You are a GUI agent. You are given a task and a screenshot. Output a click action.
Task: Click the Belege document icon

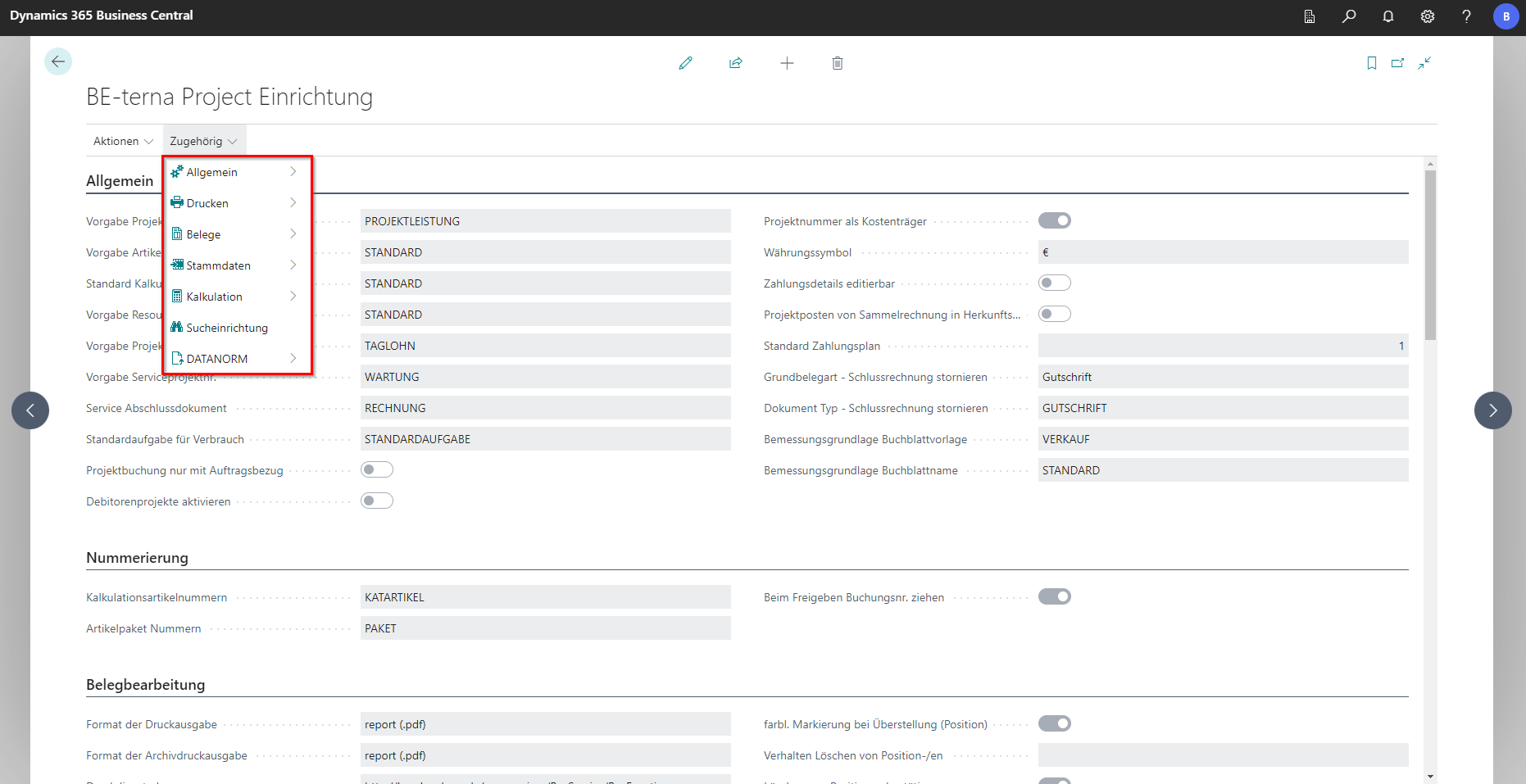point(177,233)
